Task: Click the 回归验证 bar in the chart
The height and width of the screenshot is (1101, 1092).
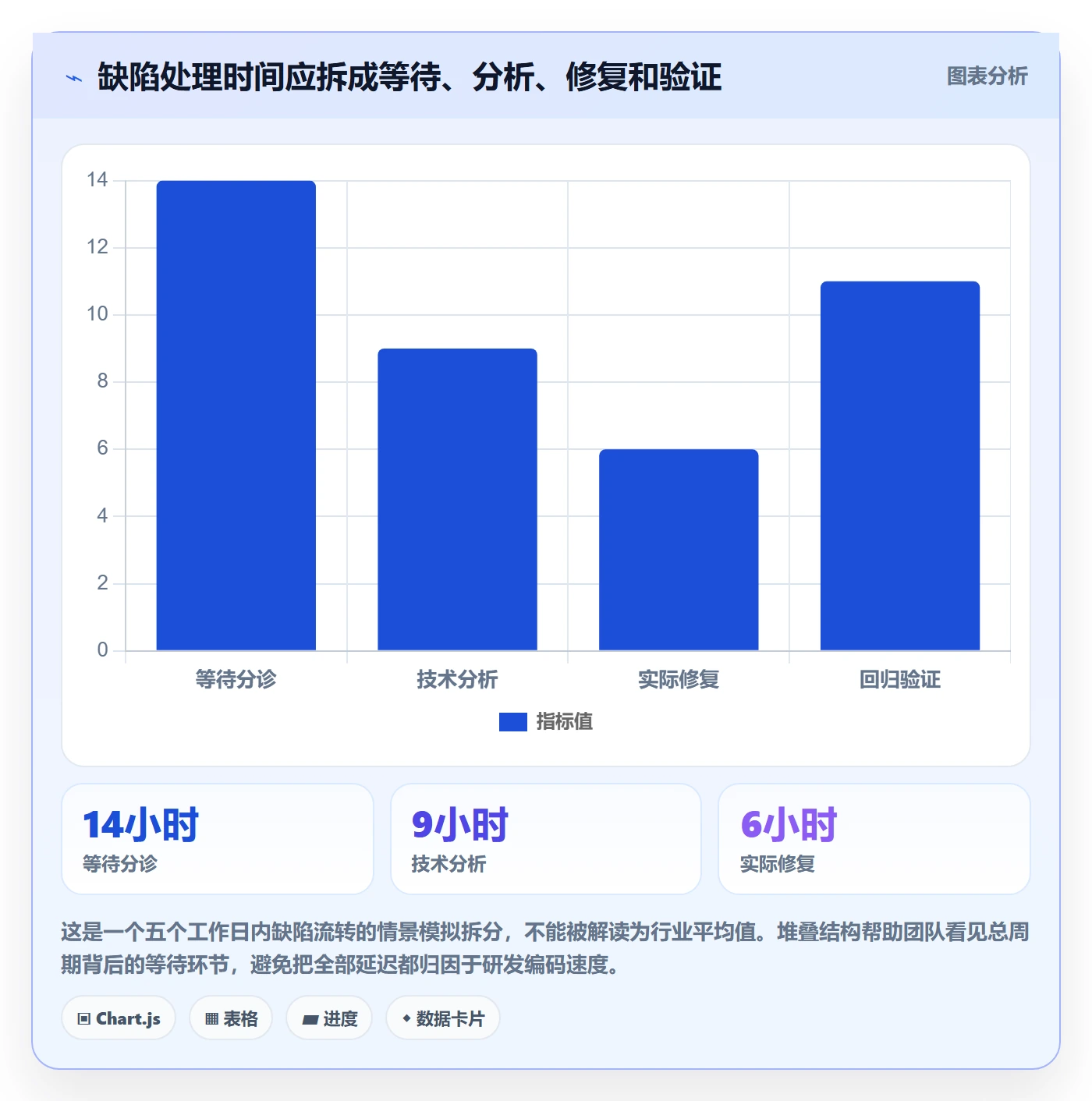Action: (x=900, y=466)
